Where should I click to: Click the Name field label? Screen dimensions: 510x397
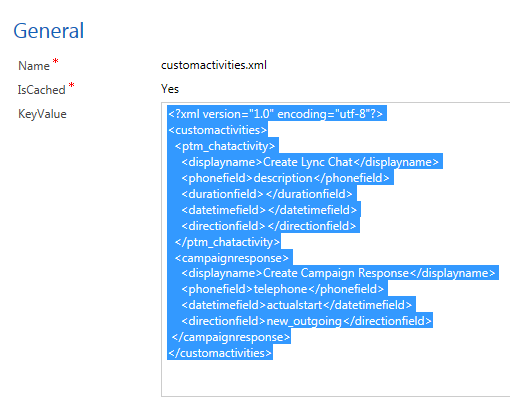pyautogui.click(x=34, y=66)
